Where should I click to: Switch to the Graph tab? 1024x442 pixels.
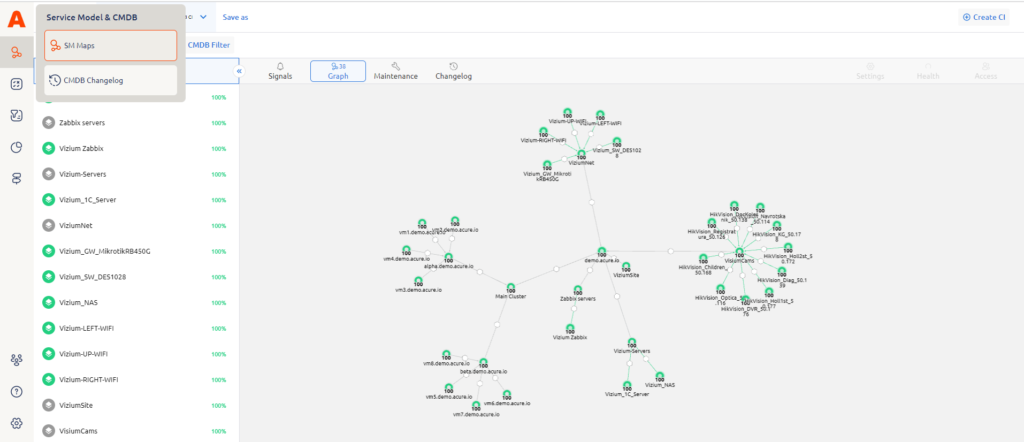[338, 71]
